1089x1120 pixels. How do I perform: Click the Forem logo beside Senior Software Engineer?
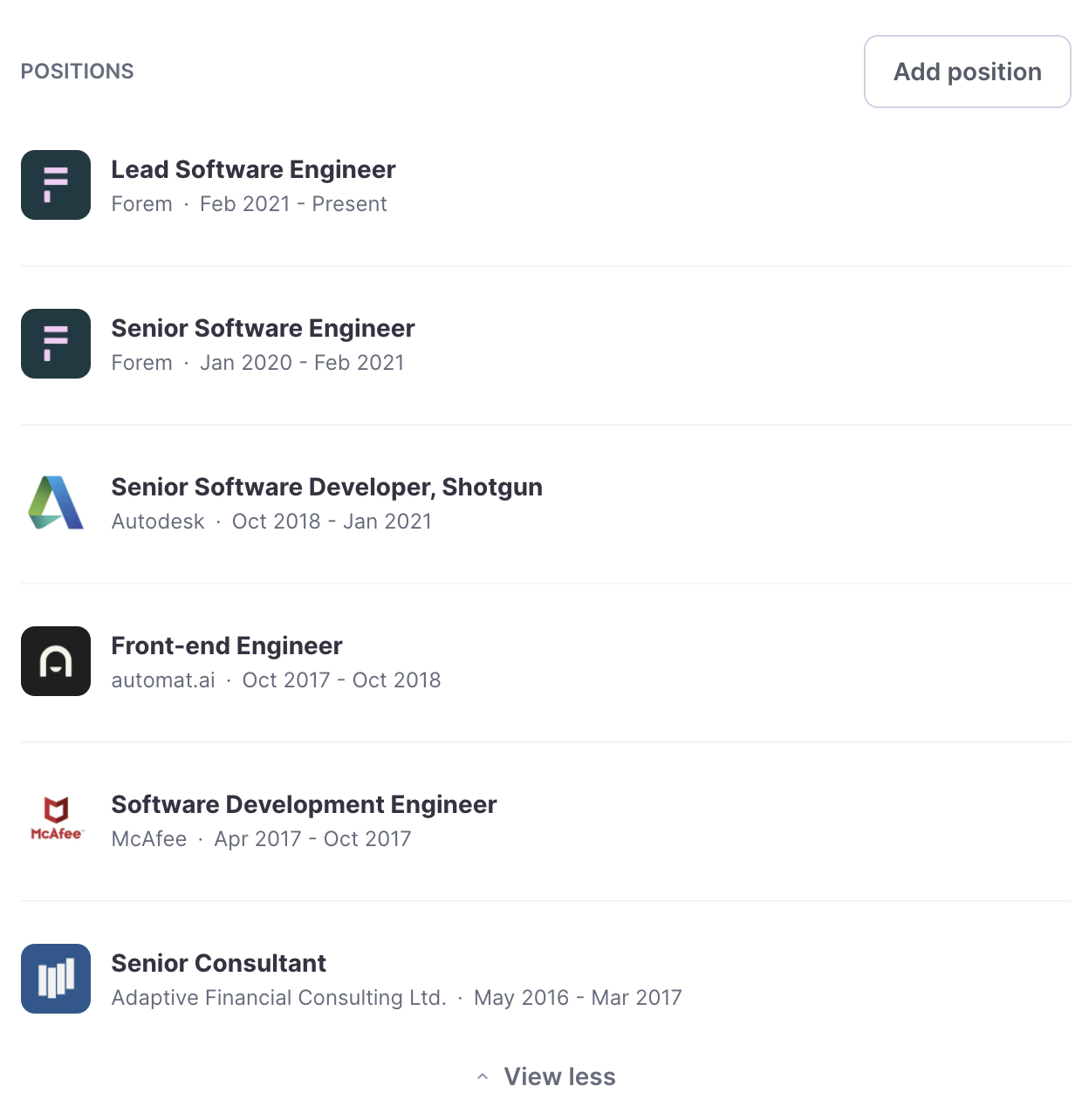point(56,344)
